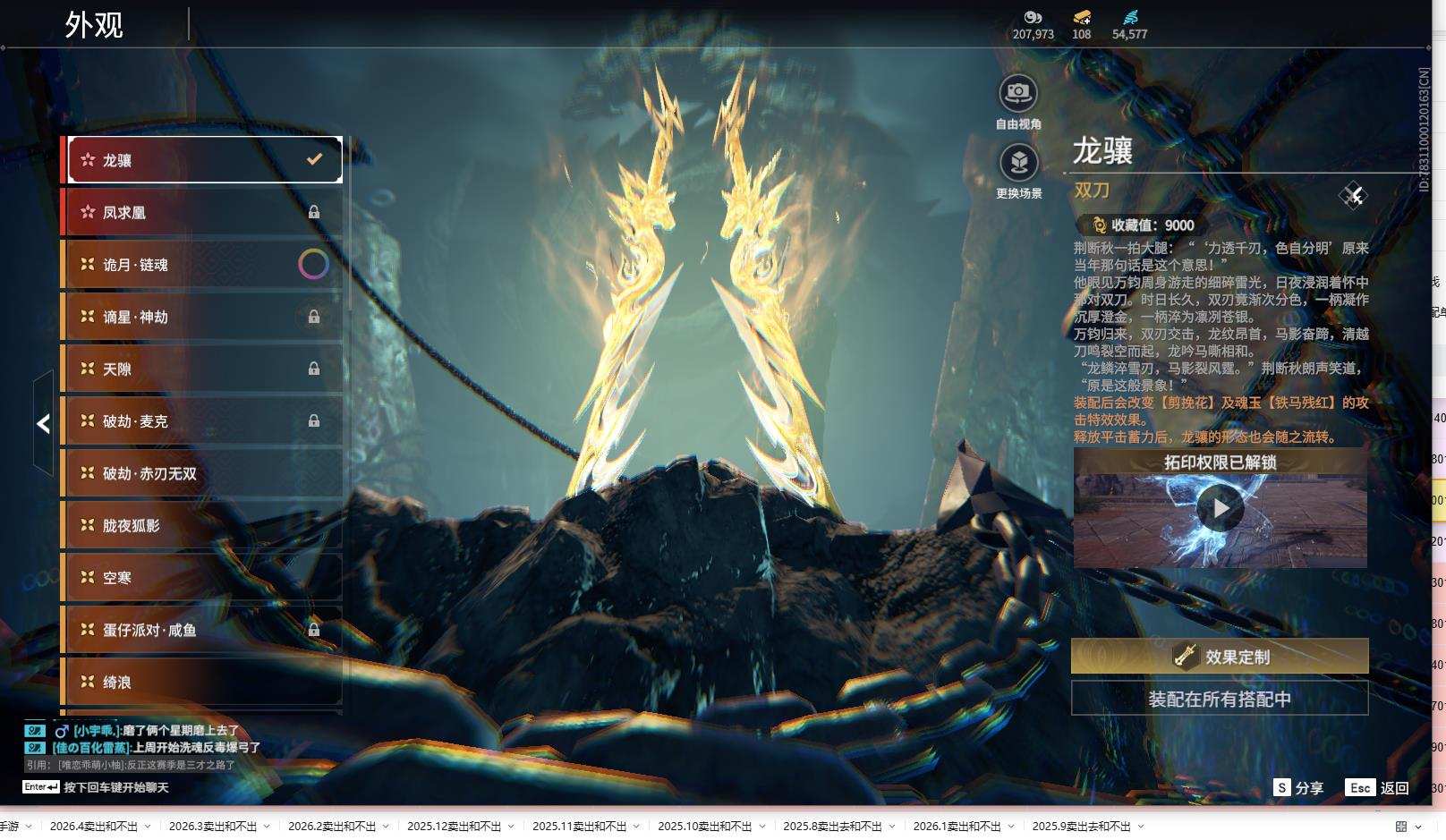Open the dropdown at the tab bar's right end

tap(1418, 827)
